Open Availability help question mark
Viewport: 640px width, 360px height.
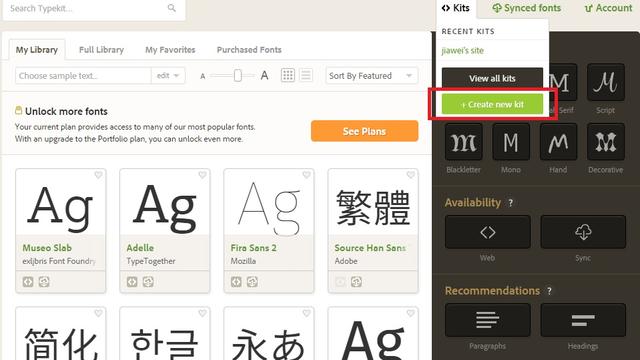[510, 203]
